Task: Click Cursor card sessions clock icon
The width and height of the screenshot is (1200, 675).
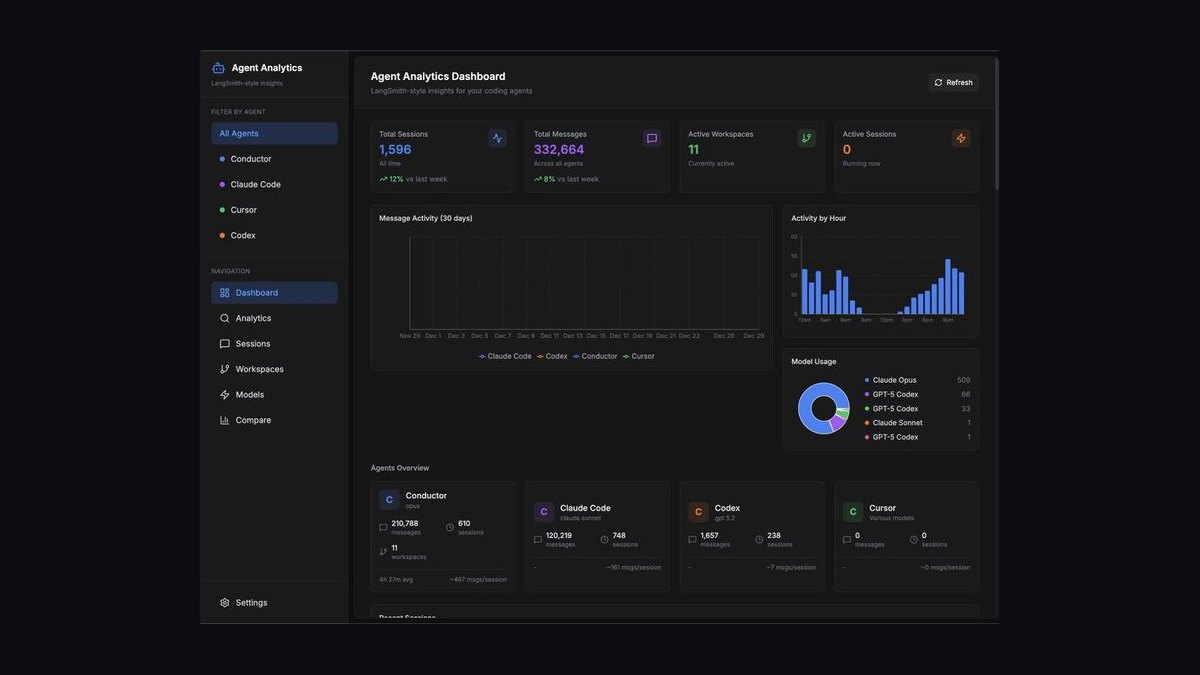Action: click(914, 539)
